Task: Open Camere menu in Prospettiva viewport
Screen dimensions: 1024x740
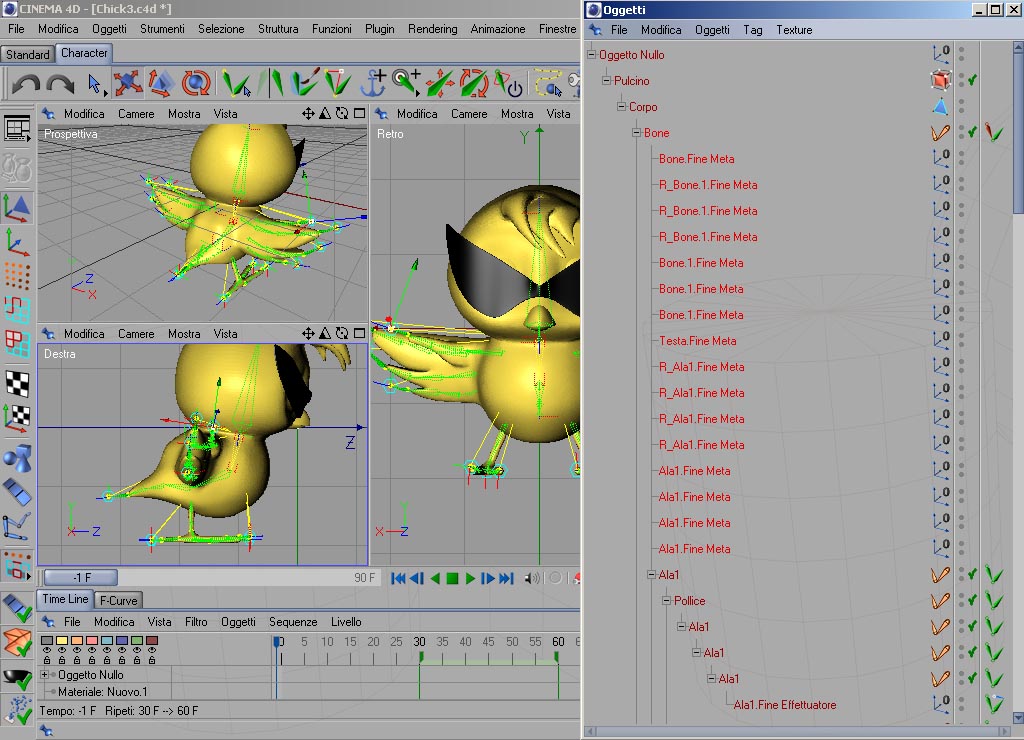Action: pyautogui.click(x=136, y=114)
